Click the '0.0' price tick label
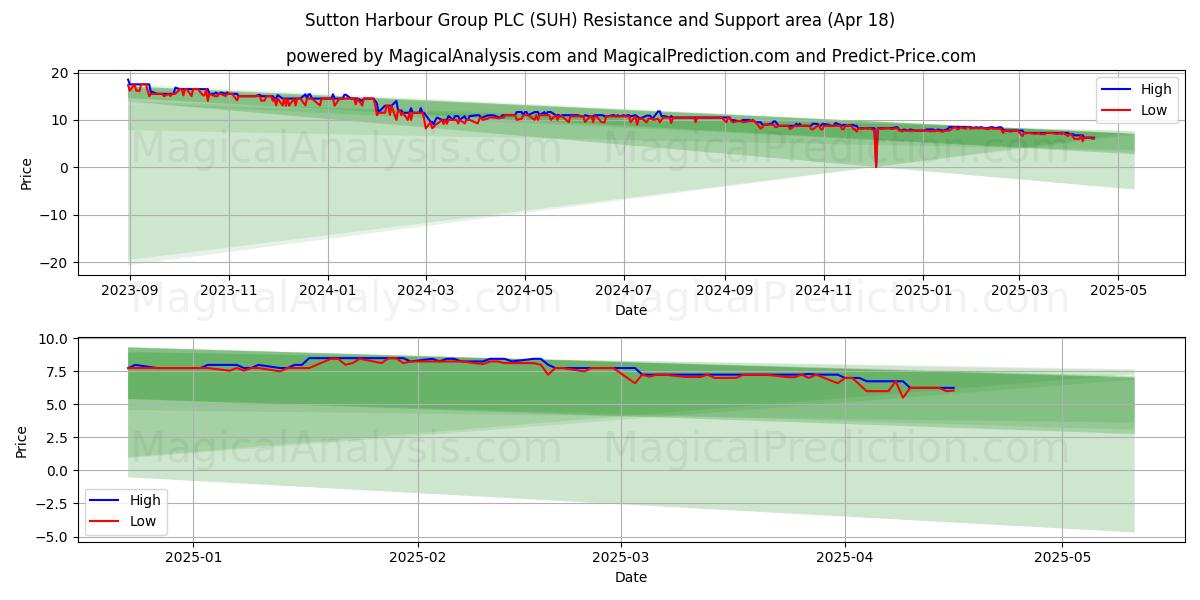The width and height of the screenshot is (1200, 600). point(57,471)
